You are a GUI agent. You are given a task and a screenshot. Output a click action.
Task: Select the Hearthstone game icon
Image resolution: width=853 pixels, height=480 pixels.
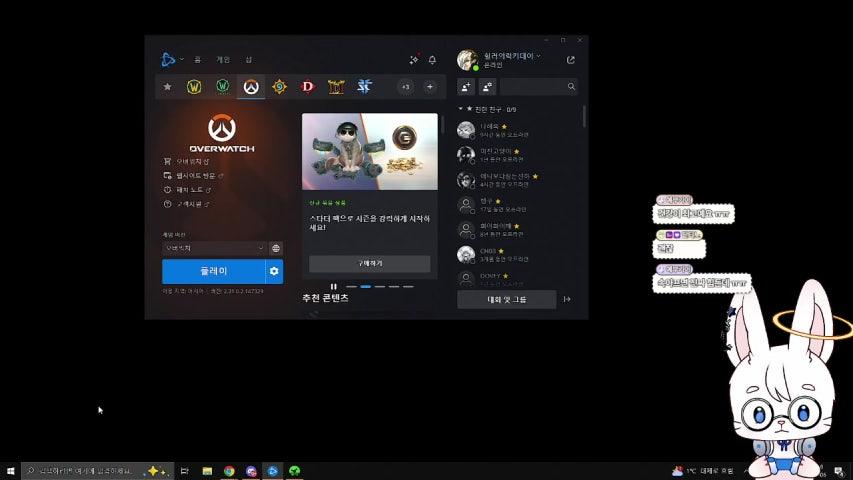(x=279, y=87)
